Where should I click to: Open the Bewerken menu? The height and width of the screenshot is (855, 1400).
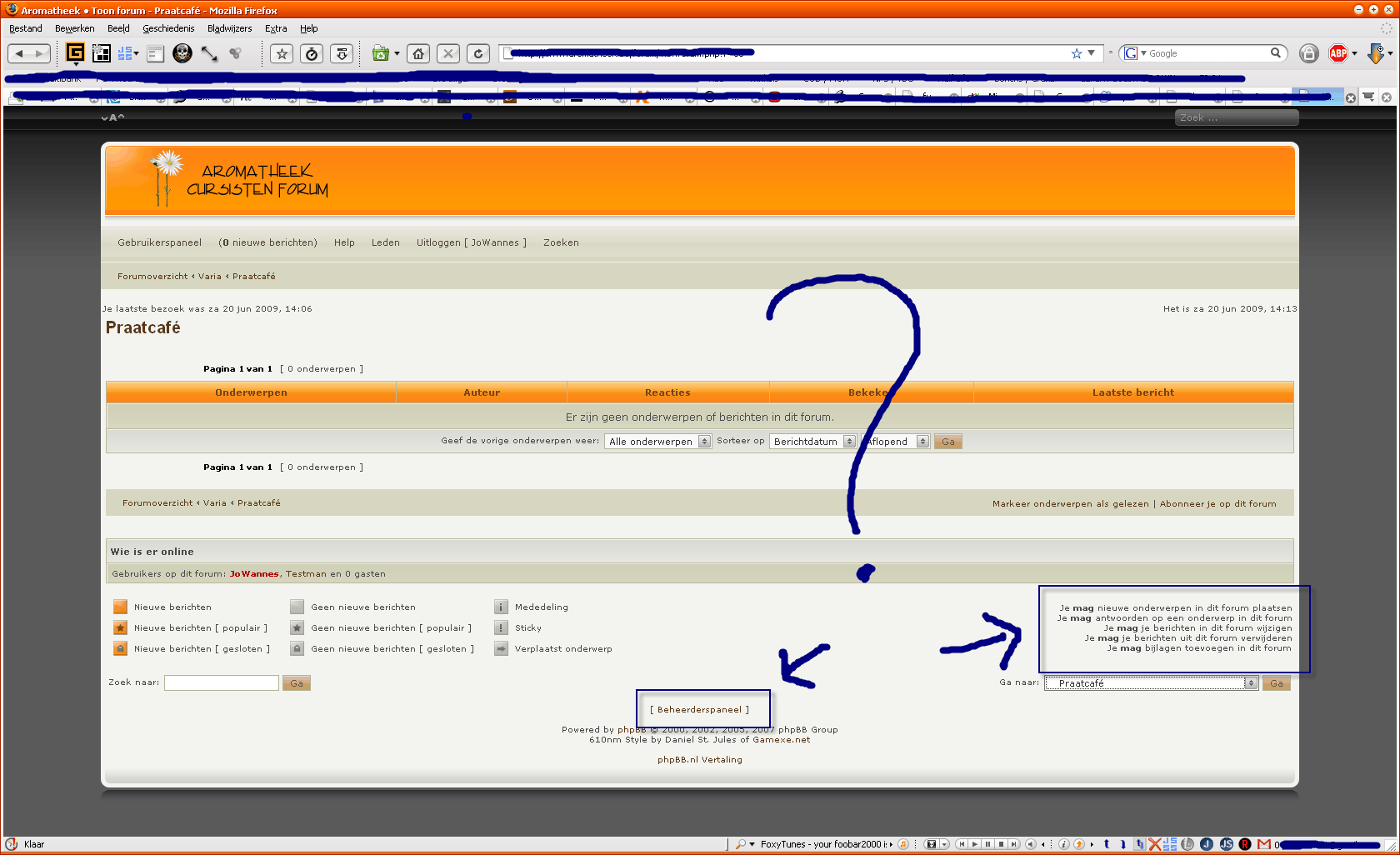[74, 28]
